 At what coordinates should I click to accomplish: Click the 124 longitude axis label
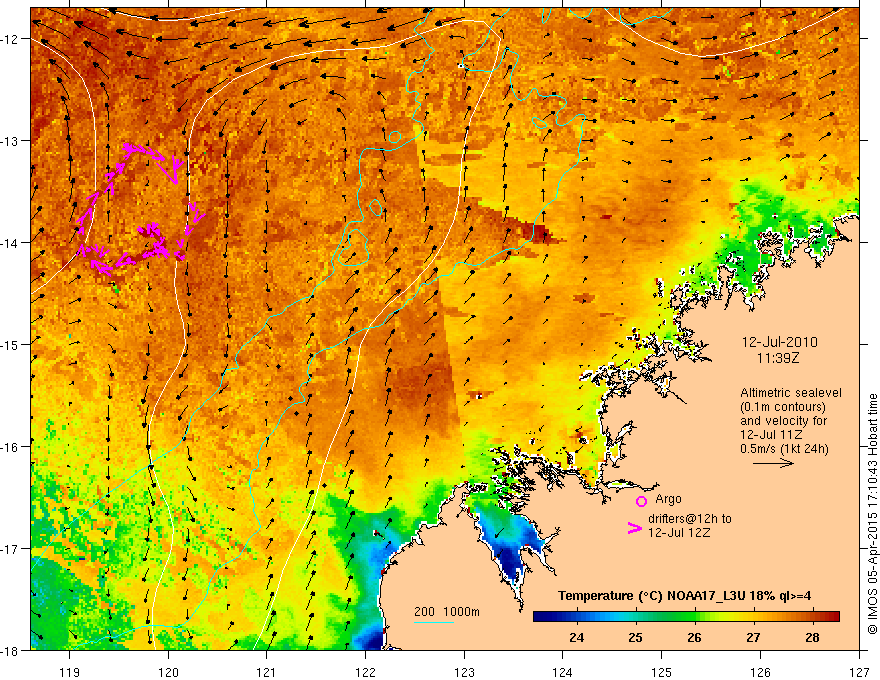click(x=563, y=672)
